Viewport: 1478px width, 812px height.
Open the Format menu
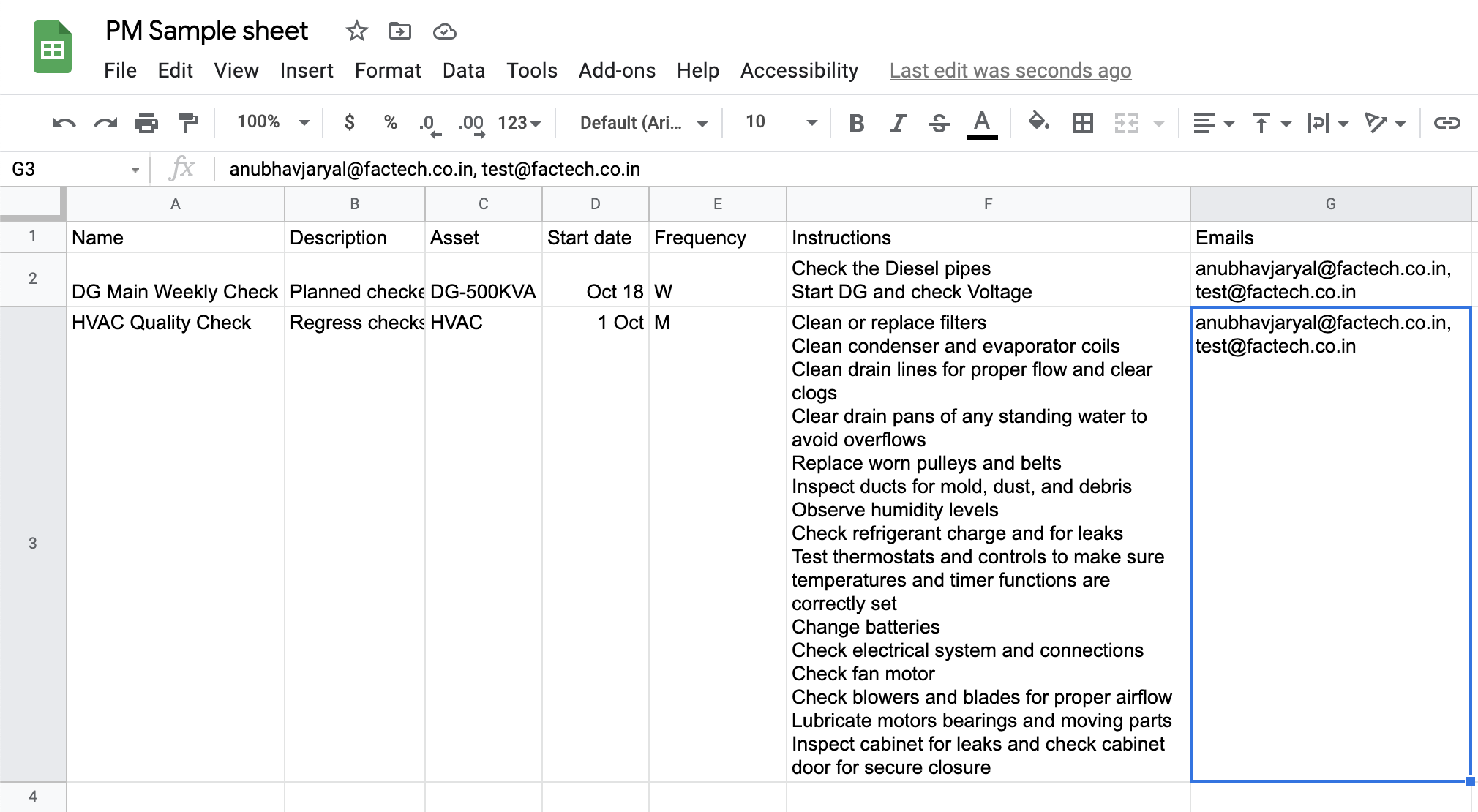point(388,71)
